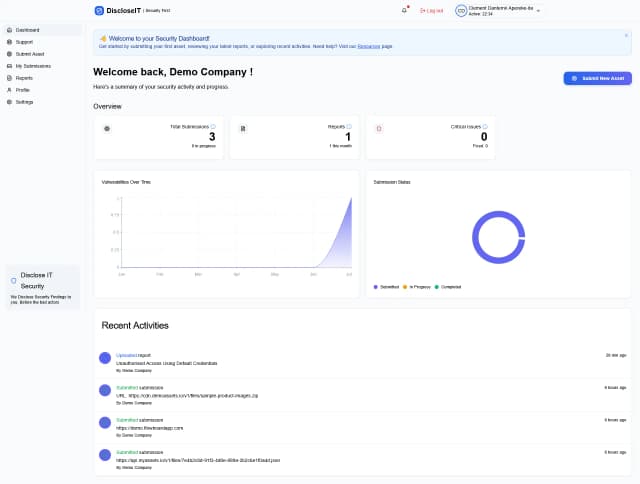Click the Reports sidebar icon
The image size is (640, 484).
pos(10,77)
